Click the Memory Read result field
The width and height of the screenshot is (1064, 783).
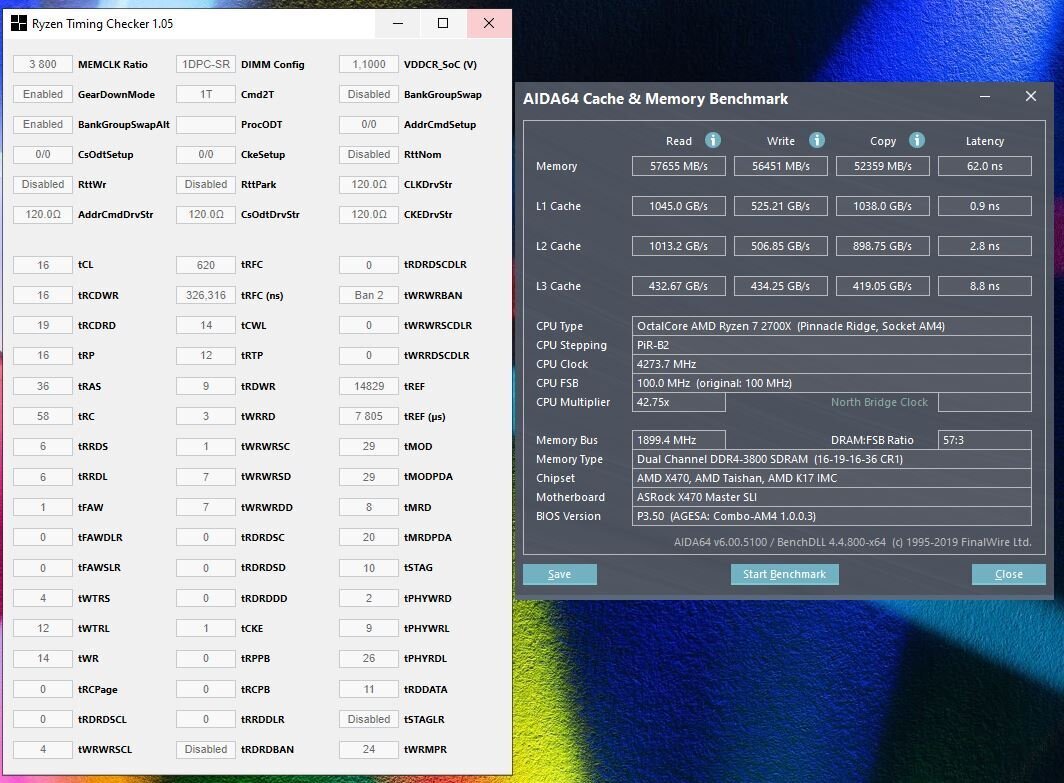click(678, 166)
